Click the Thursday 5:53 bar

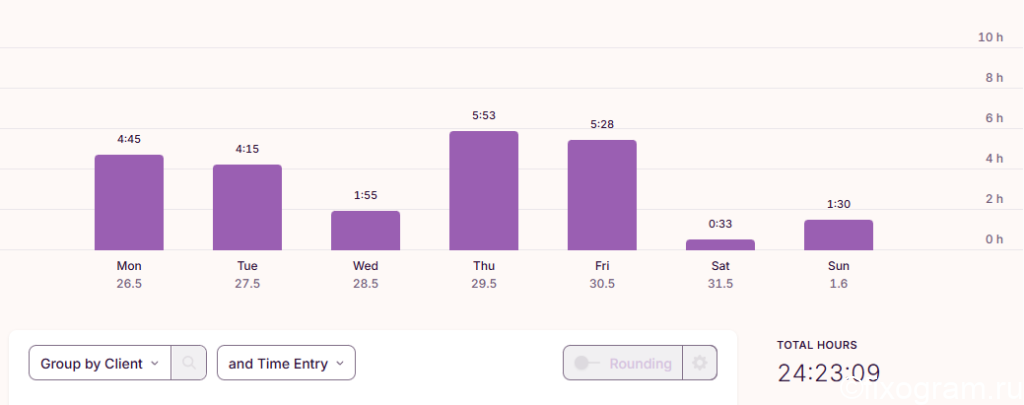click(484, 191)
